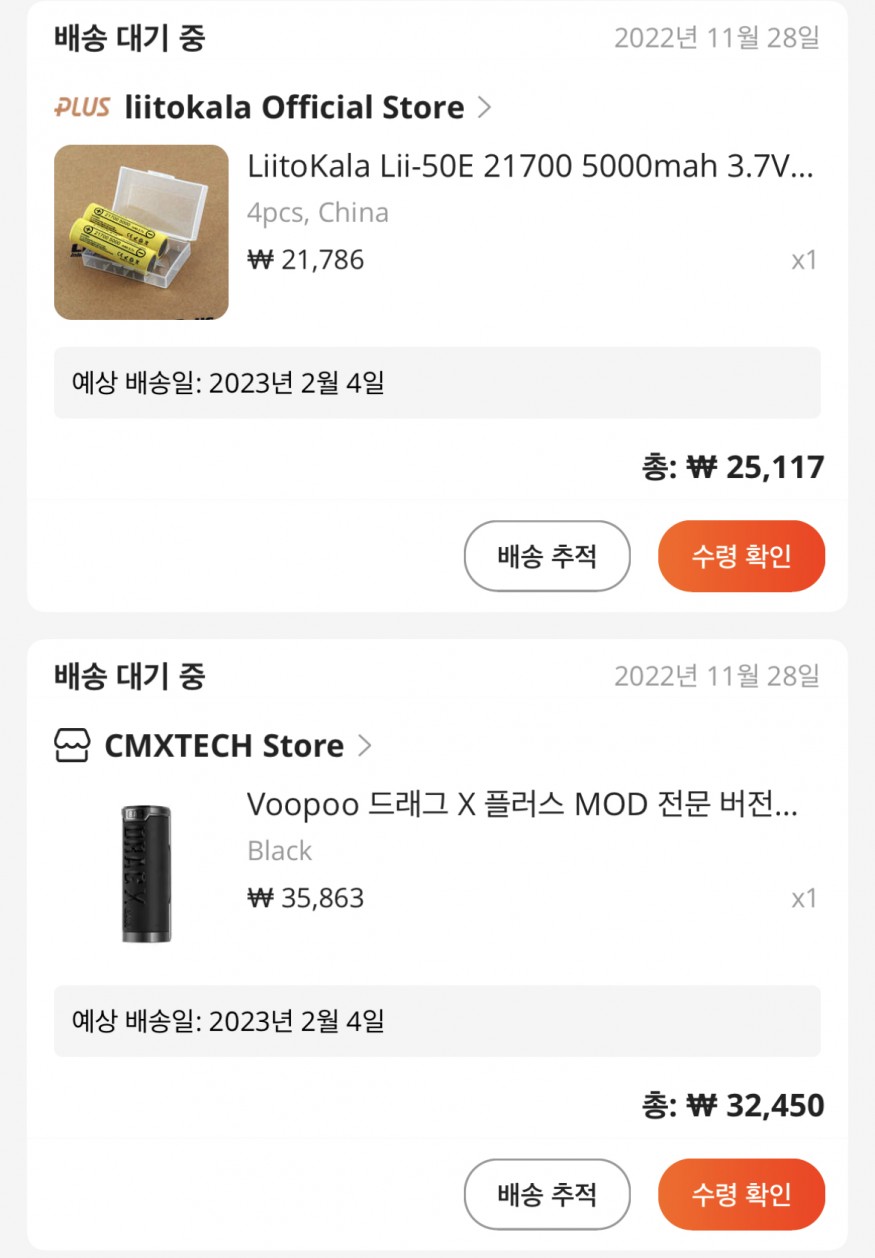Tap the shop icon next to CMXTECH Store
Image resolution: width=875 pixels, height=1258 pixels.
tap(73, 746)
